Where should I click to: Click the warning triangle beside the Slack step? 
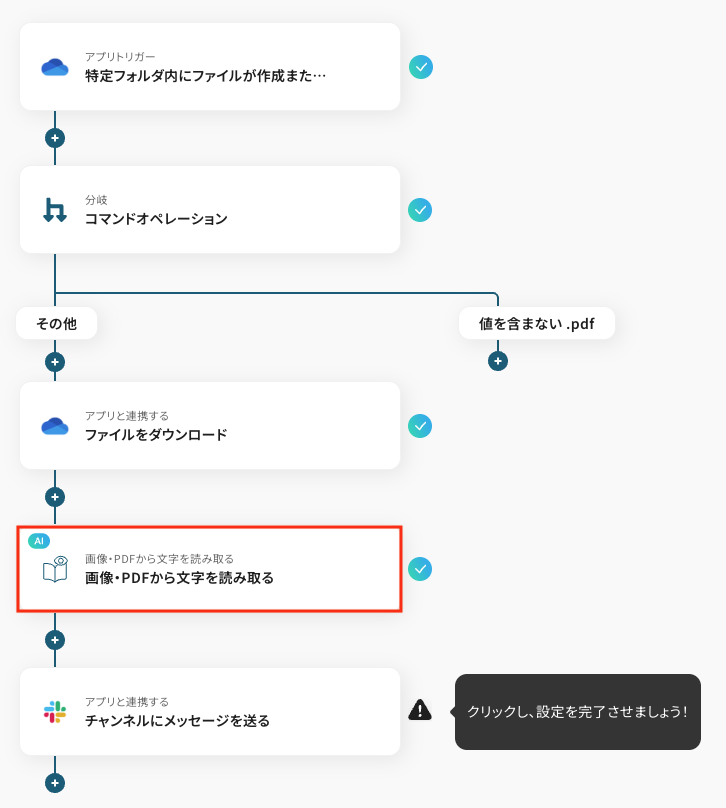pos(420,710)
